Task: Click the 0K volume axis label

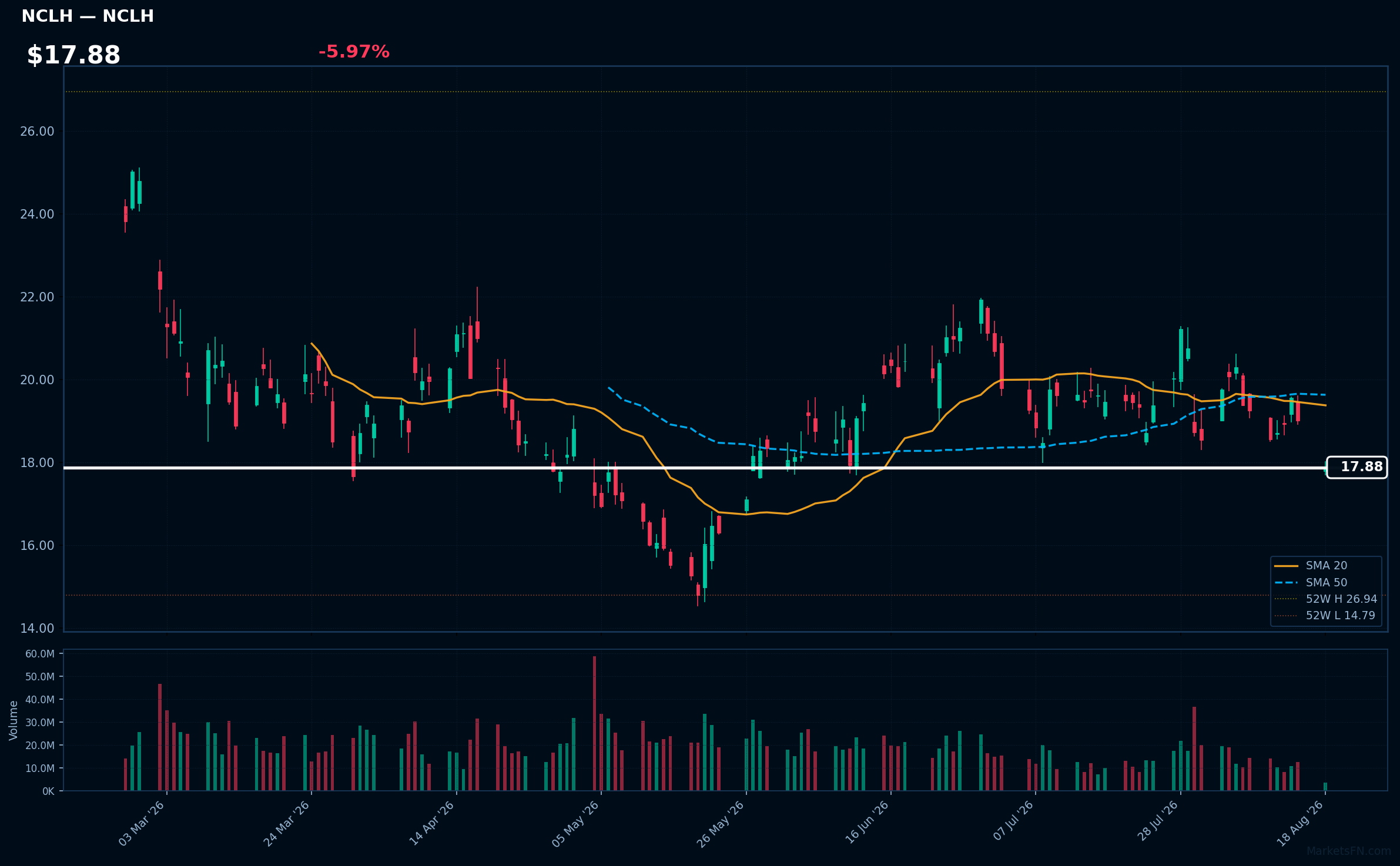Action: 48,791
